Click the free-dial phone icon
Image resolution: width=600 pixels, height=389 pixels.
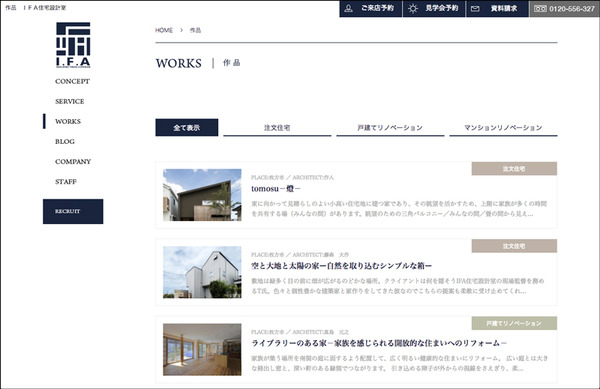click(540, 8)
